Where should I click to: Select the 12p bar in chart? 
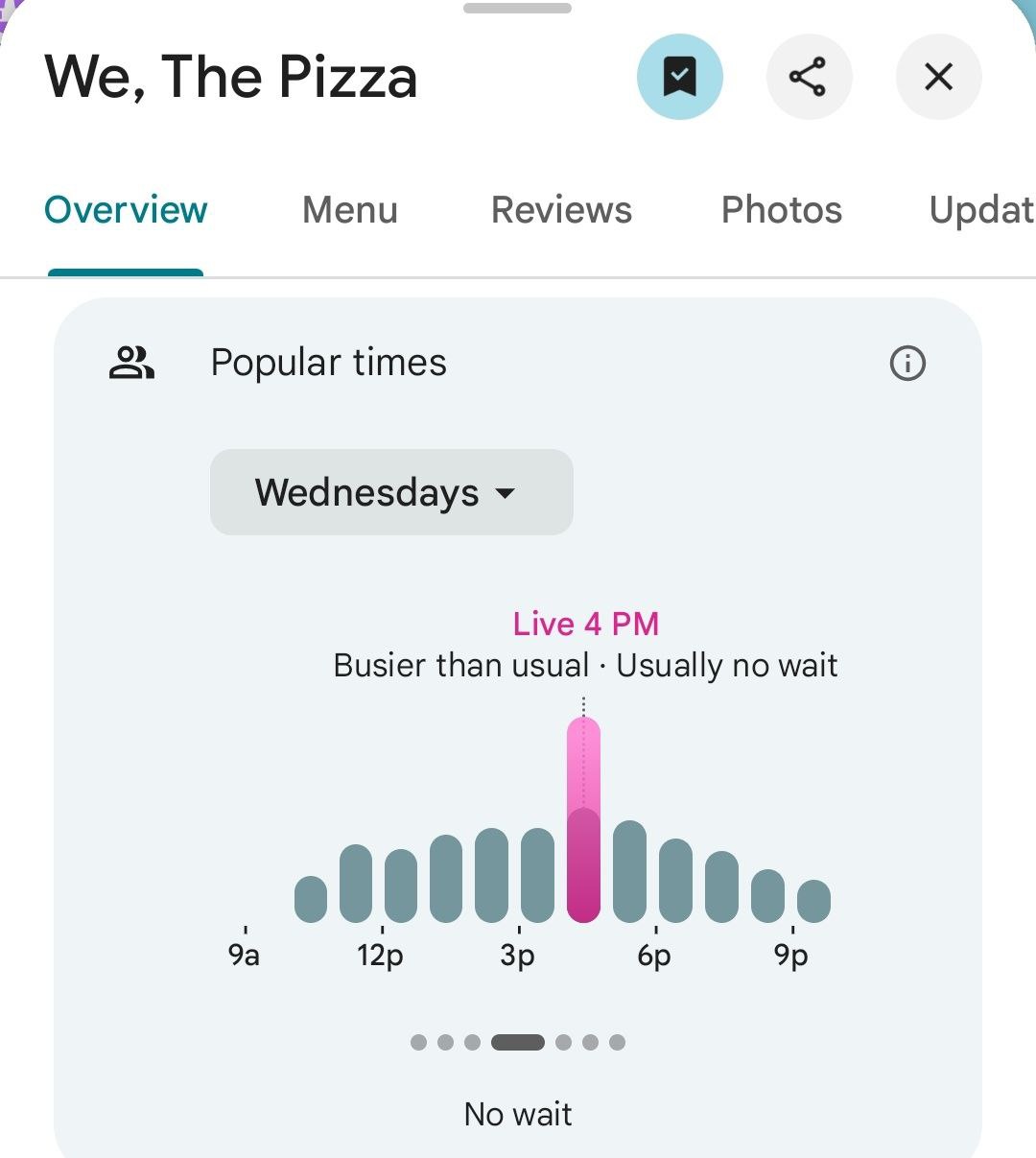[401, 886]
